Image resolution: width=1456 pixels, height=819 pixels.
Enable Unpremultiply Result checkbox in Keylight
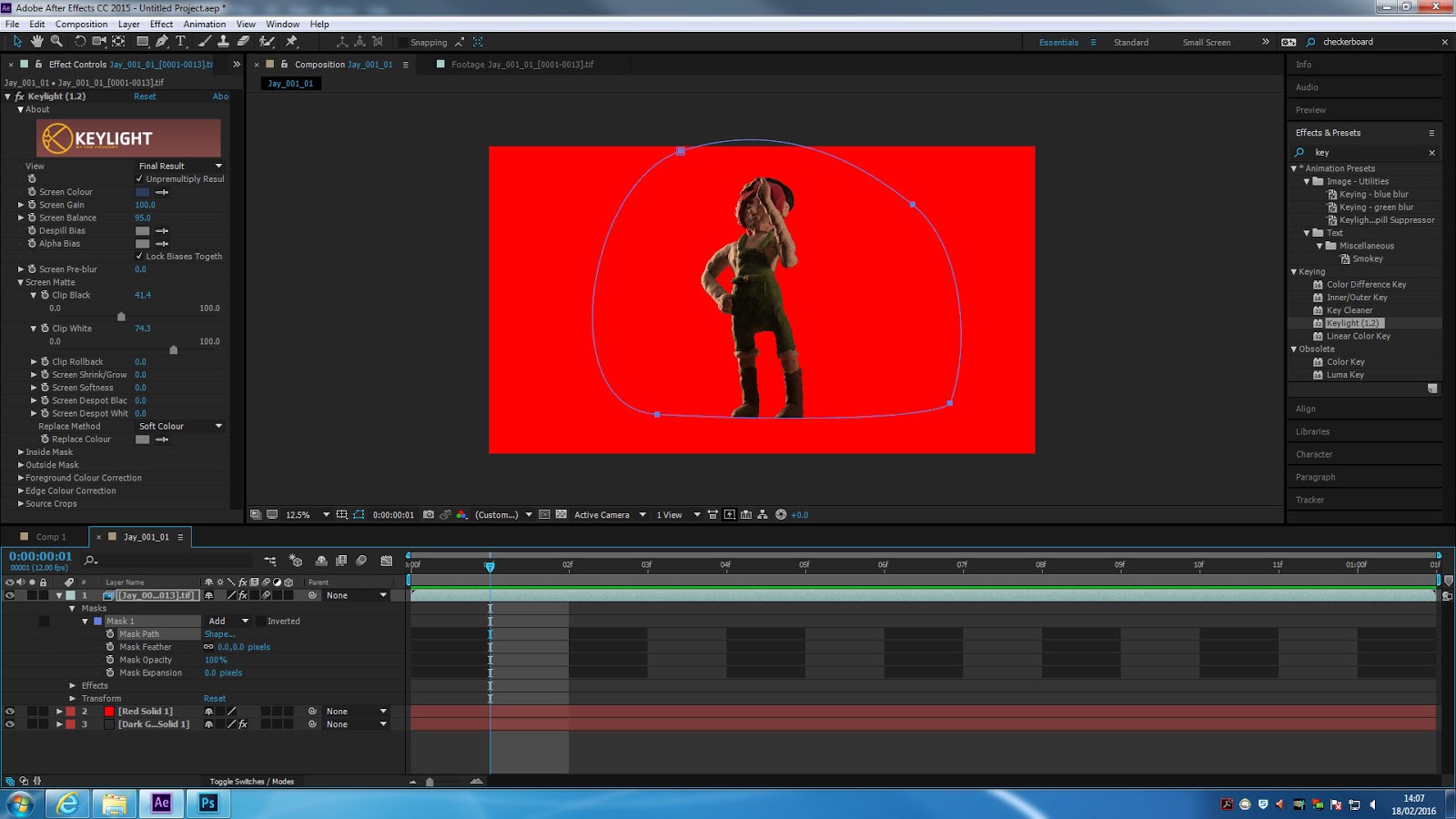coord(141,179)
